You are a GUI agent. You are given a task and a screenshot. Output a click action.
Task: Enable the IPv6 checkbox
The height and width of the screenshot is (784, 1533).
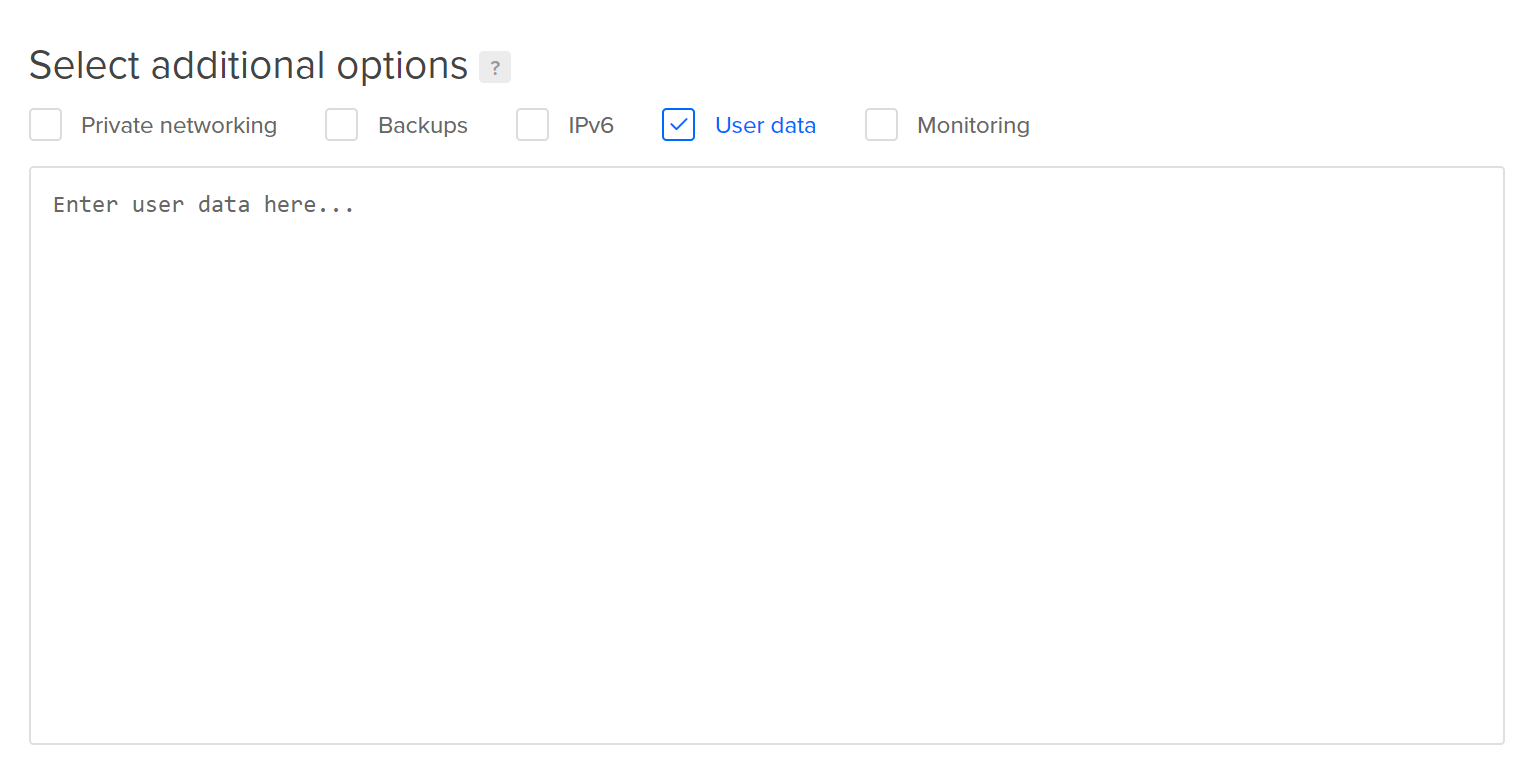(533, 125)
